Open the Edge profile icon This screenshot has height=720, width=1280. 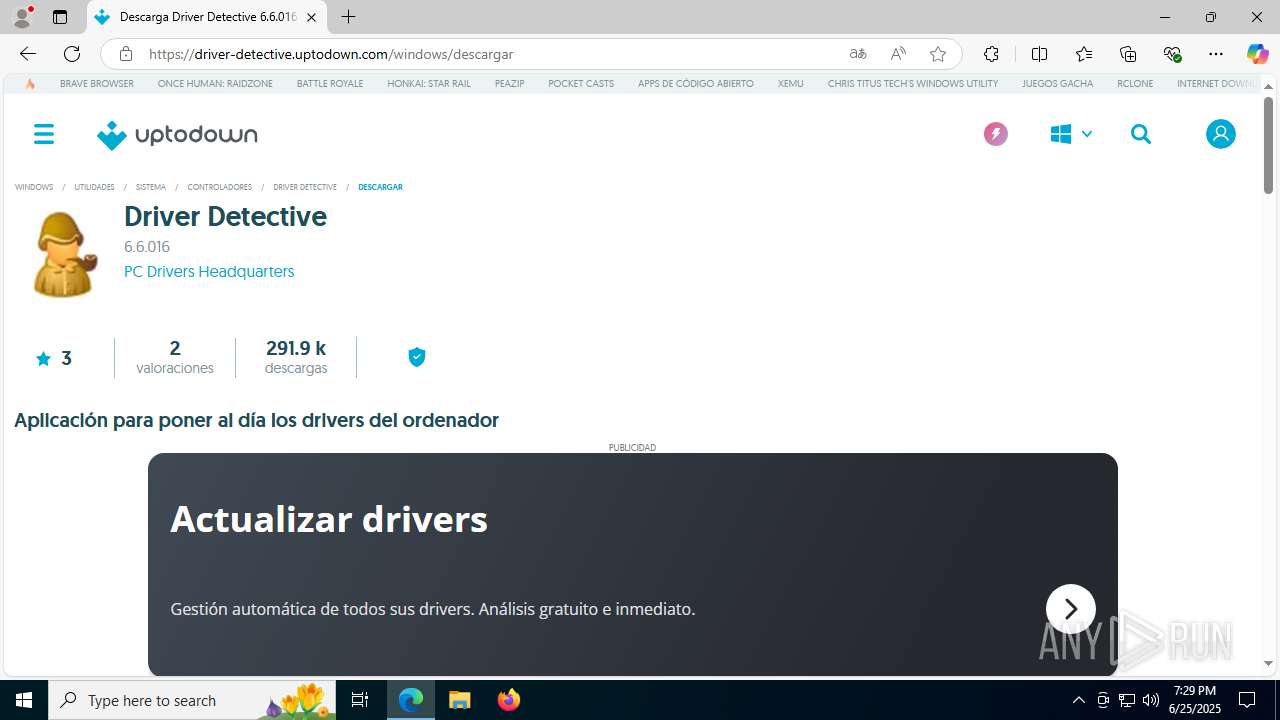[x=22, y=17]
